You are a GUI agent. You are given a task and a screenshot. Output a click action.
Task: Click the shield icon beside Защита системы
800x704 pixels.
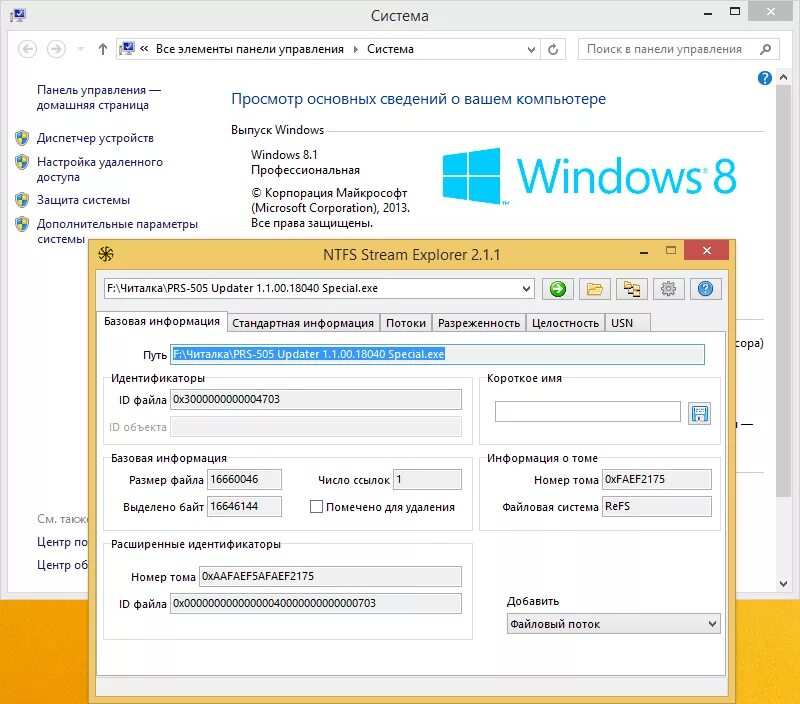[x=22, y=200]
